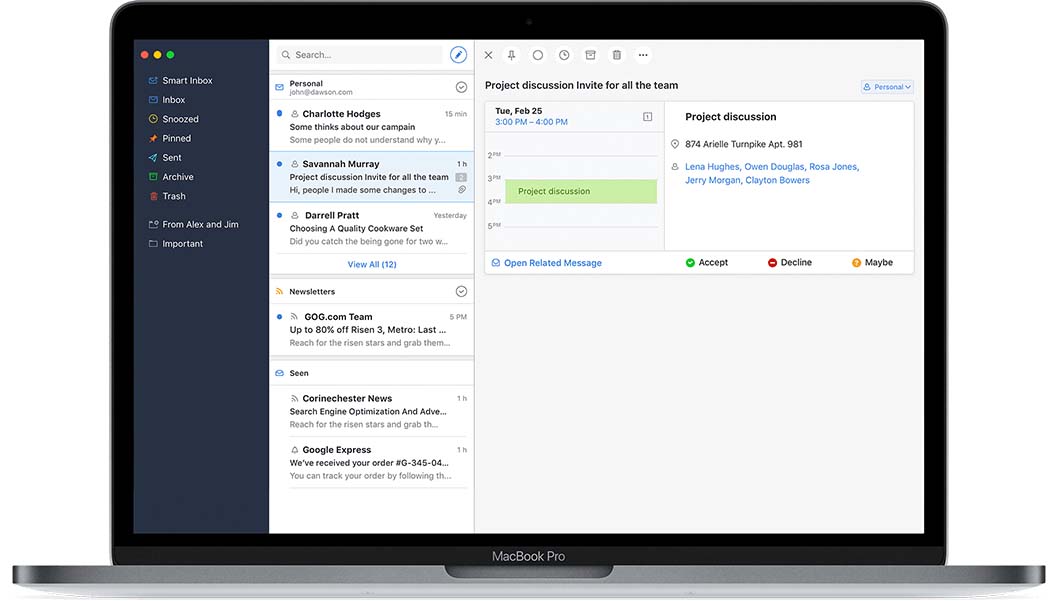Open the Personal tag dropdown
The height and width of the screenshot is (601, 1058).
point(887,86)
